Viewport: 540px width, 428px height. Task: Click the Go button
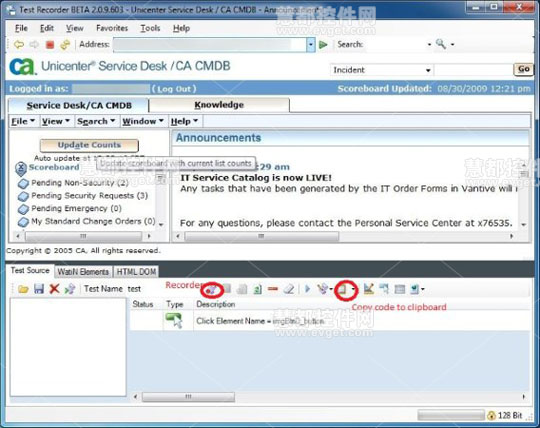(523, 69)
